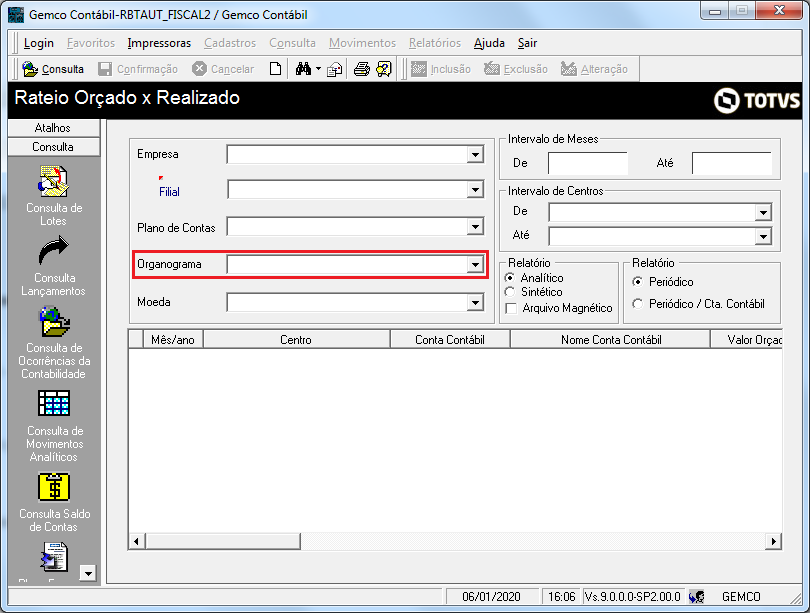Open the Consulta Lançamentos arrow icon
The height and width of the screenshot is (613, 810).
tap(54, 251)
